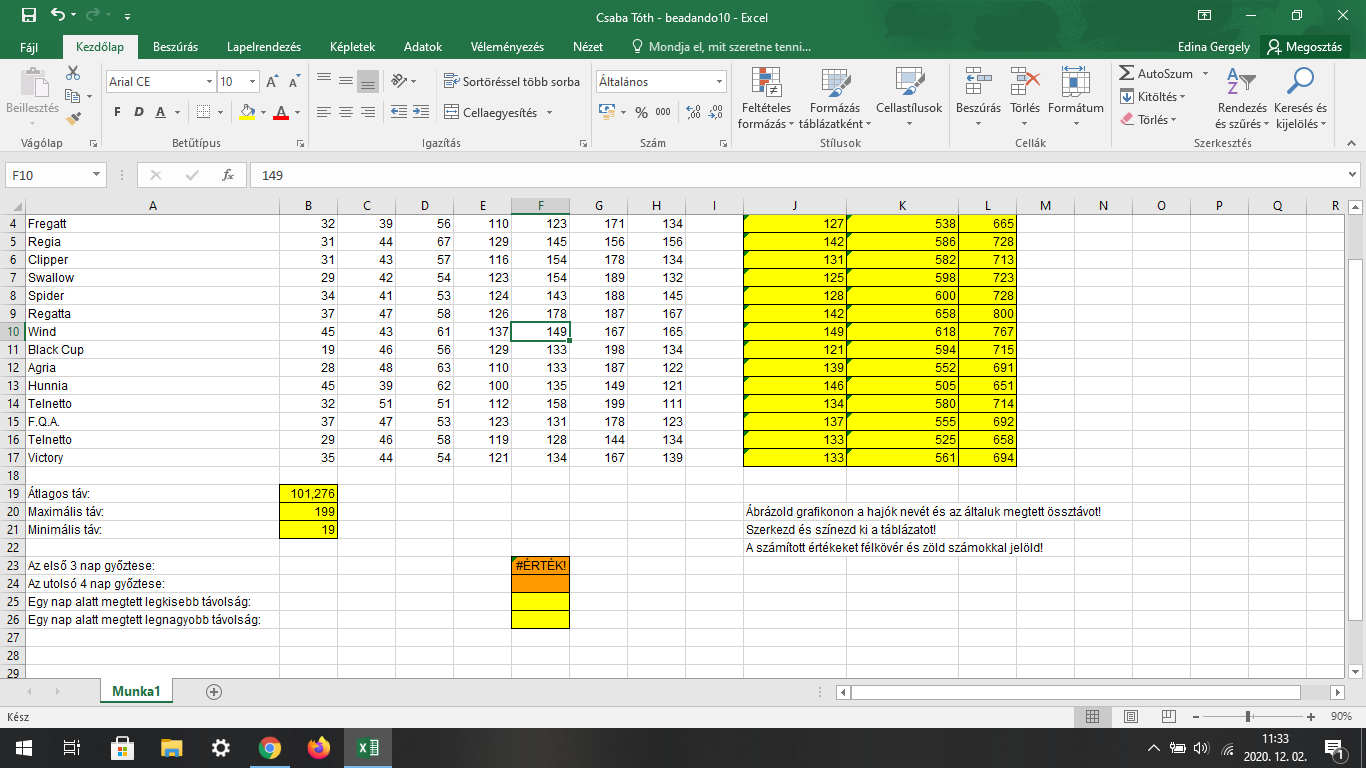Image resolution: width=1366 pixels, height=768 pixels.
Task: Open the font name Arial CE dropdown
Action: pyautogui.click(x=209, y=82)
